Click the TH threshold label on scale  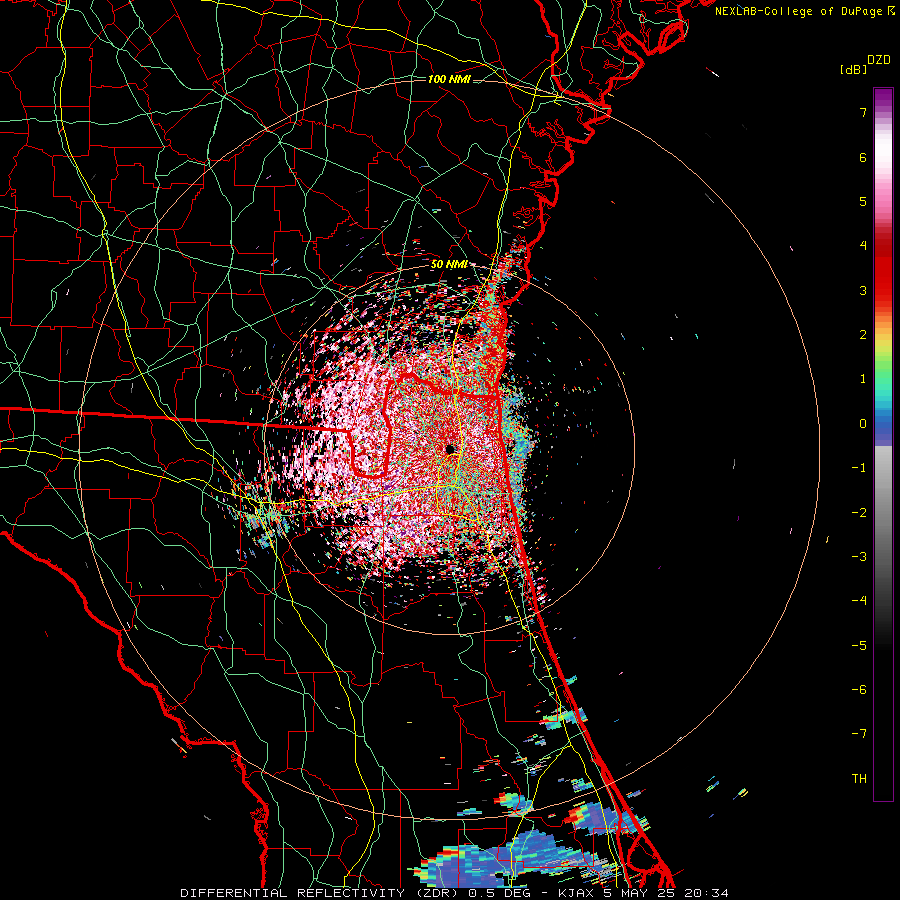(x=859, y=778)
